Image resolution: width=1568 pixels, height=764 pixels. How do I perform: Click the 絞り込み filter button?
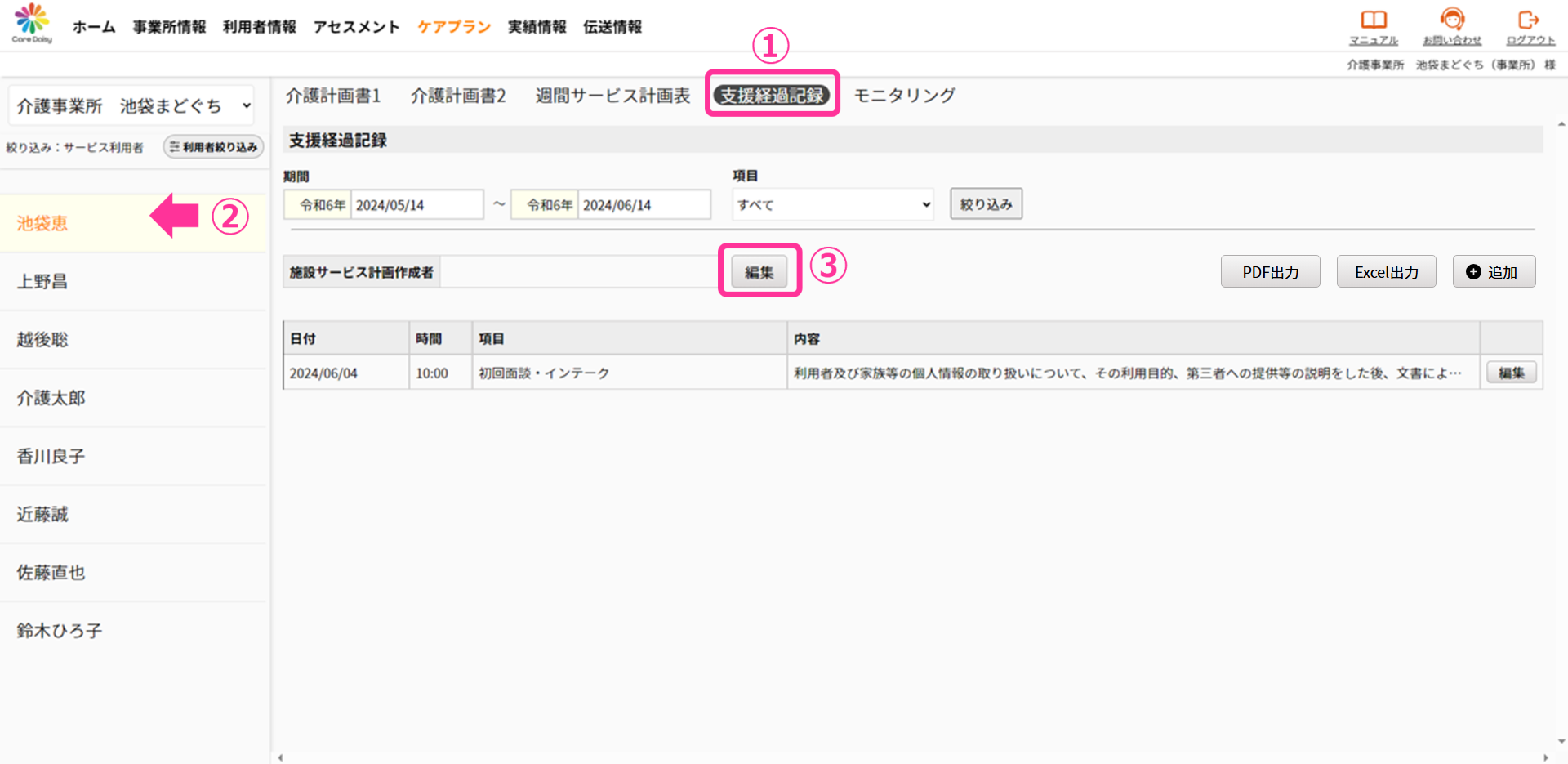click(986, 204)
